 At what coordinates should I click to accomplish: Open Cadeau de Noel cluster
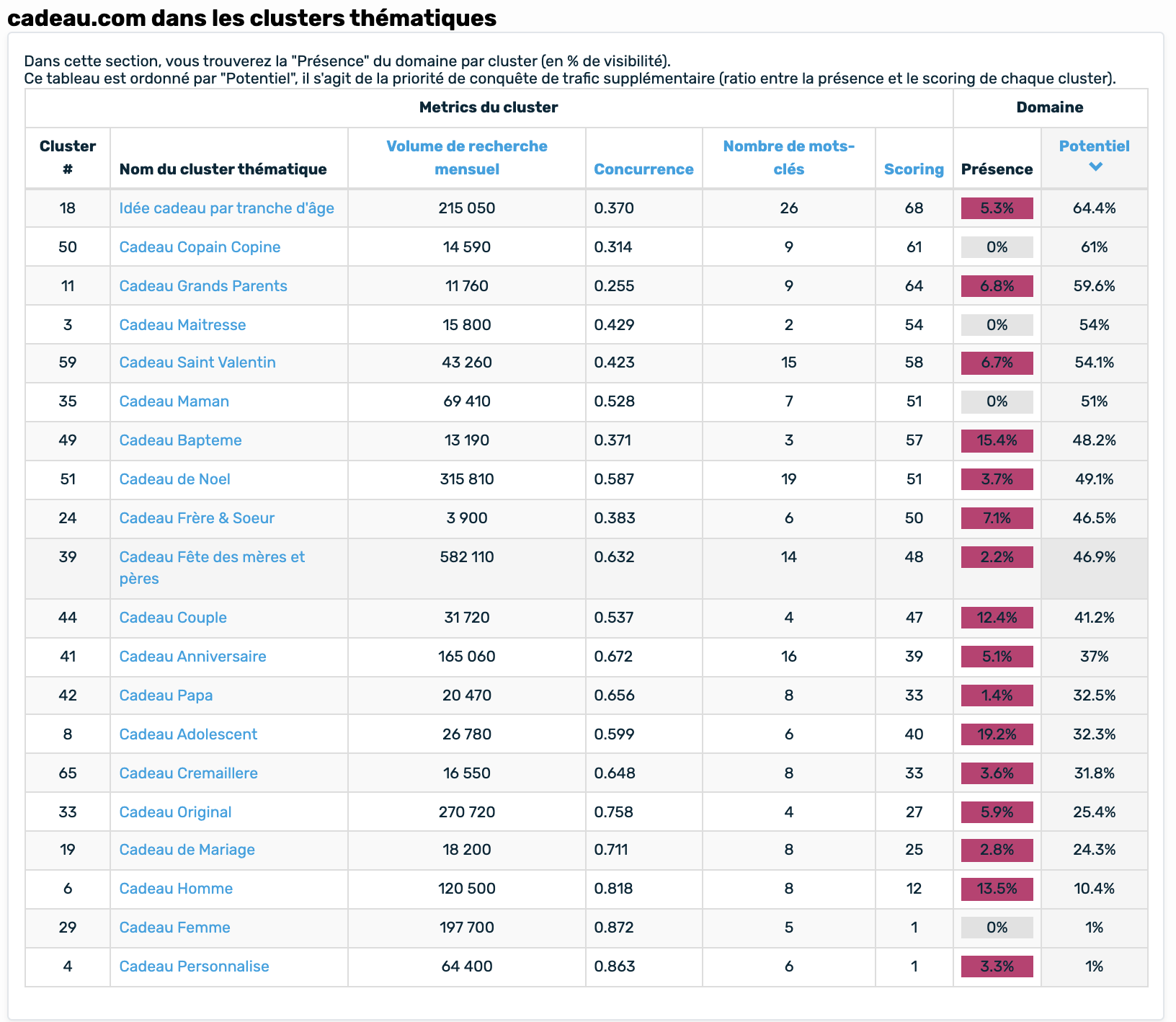point(175,479)
